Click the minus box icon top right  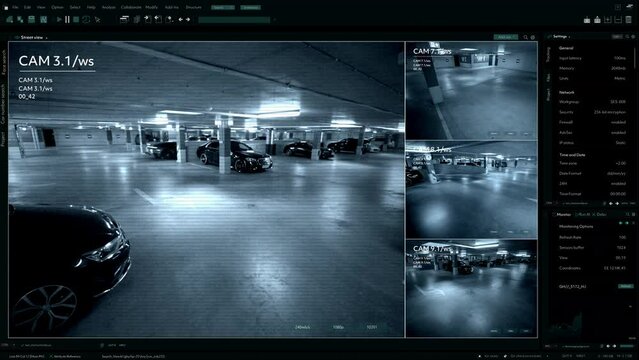pyautogui.click(x=618, y=20)
